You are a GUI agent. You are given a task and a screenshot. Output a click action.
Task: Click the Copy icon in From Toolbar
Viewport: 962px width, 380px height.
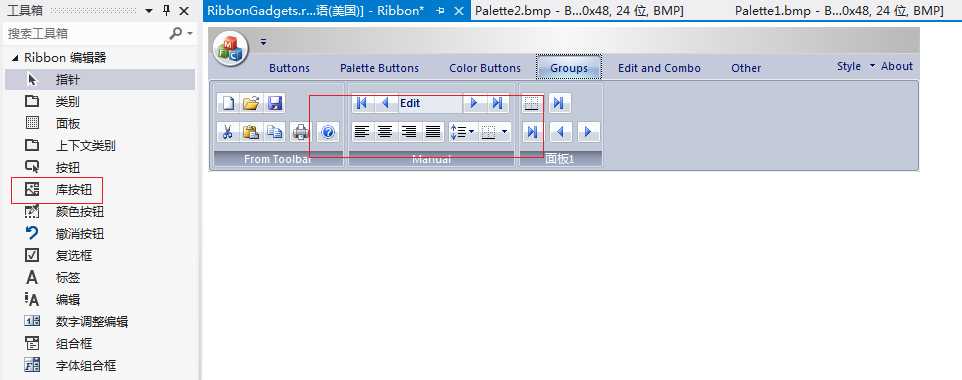(275, 131)
